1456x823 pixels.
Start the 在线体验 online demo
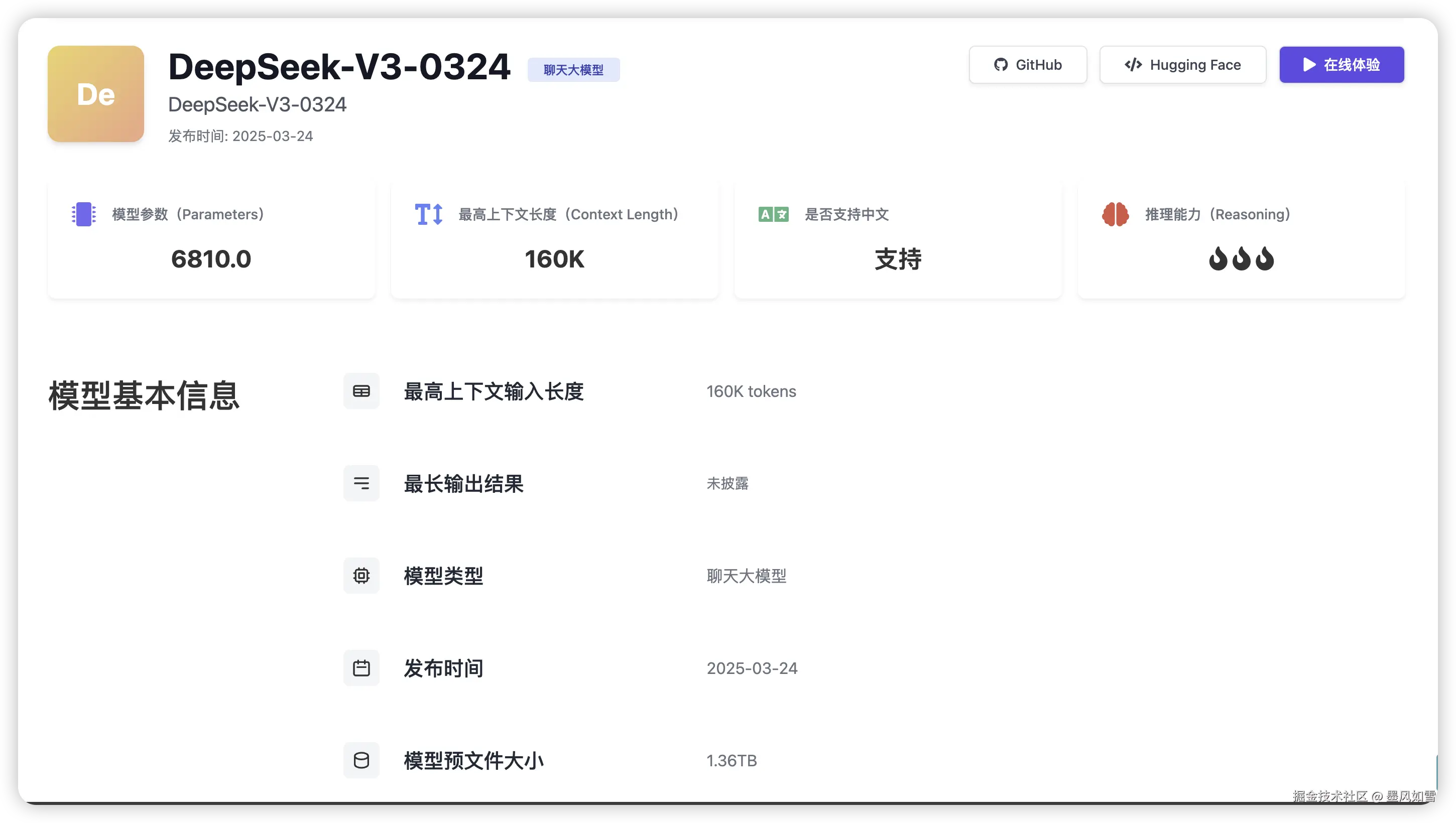tap(1341, 65)
